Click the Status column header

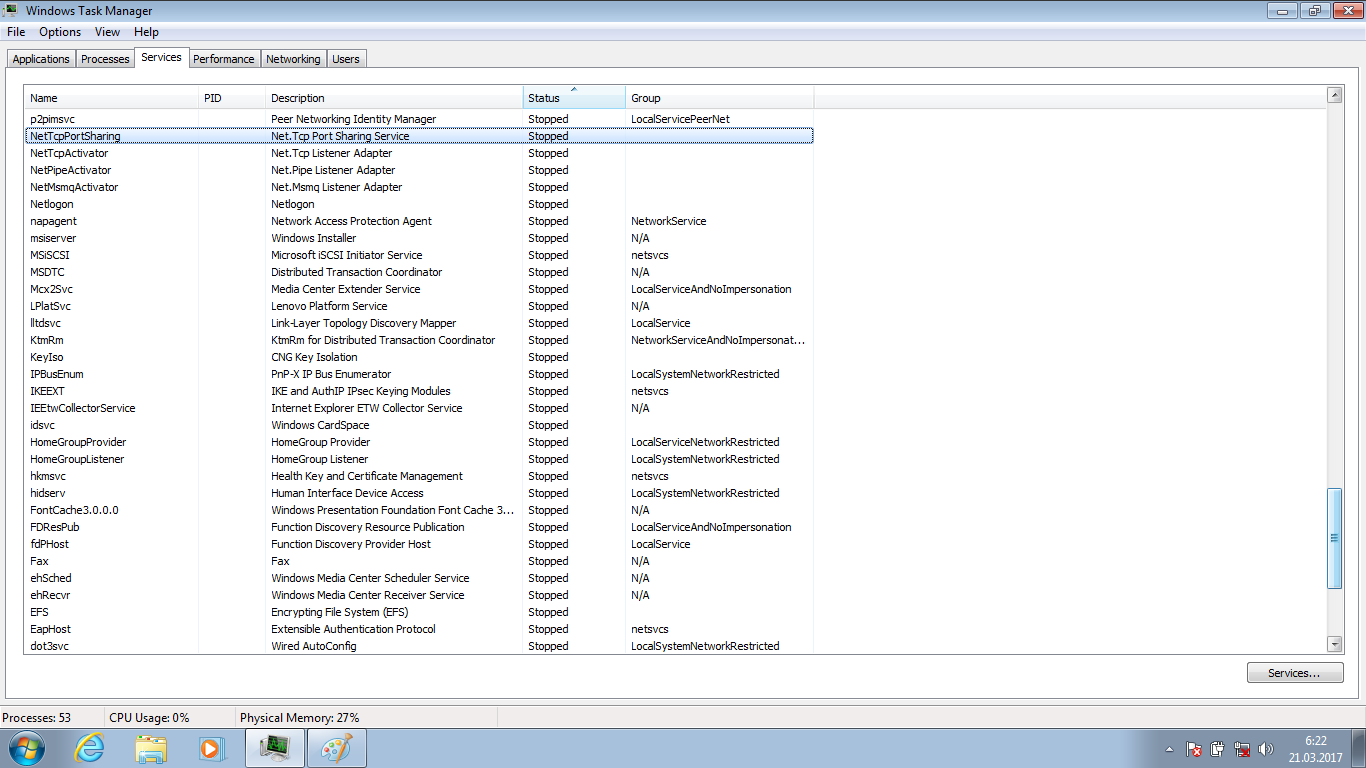(x=574, y=98)
